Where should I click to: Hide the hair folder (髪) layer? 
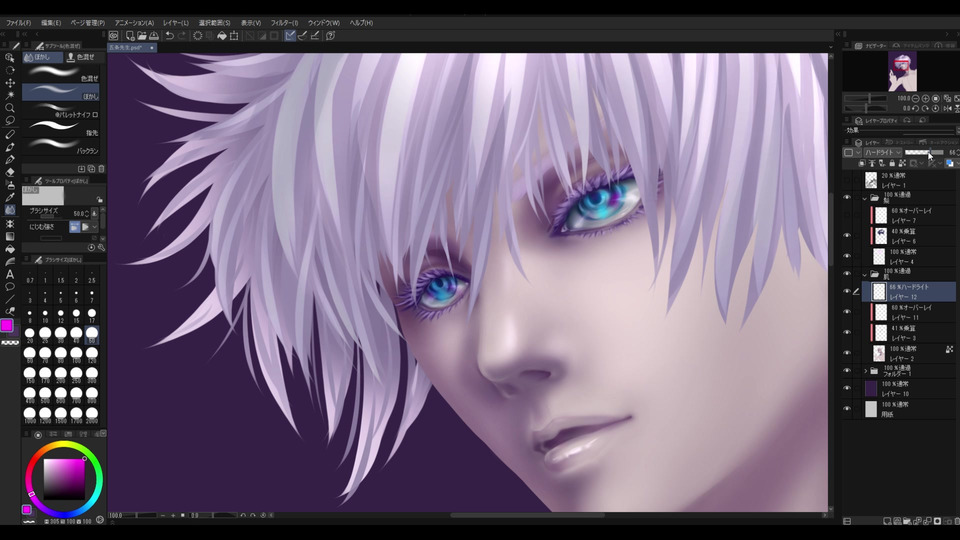[x=847, y=198]
